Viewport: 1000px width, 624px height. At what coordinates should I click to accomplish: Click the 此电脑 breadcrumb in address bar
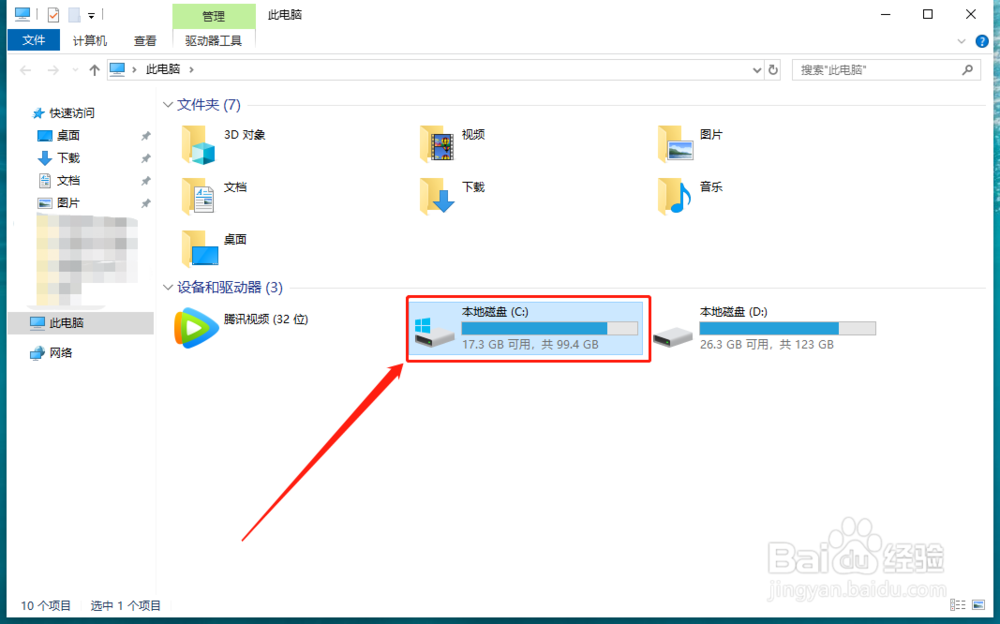(x=163, y=69)
